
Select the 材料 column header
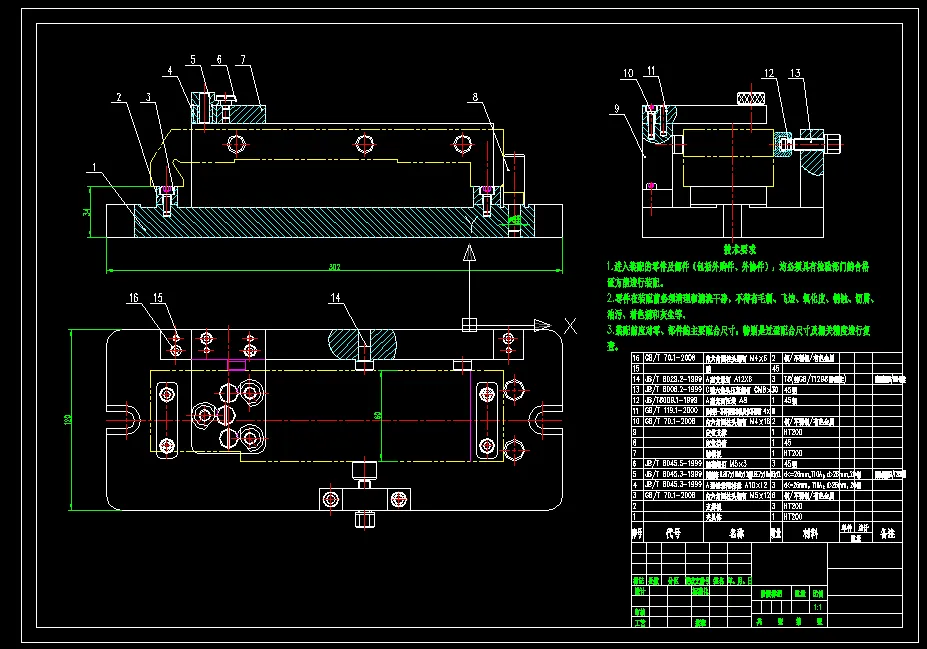click(x=810, y=533)
